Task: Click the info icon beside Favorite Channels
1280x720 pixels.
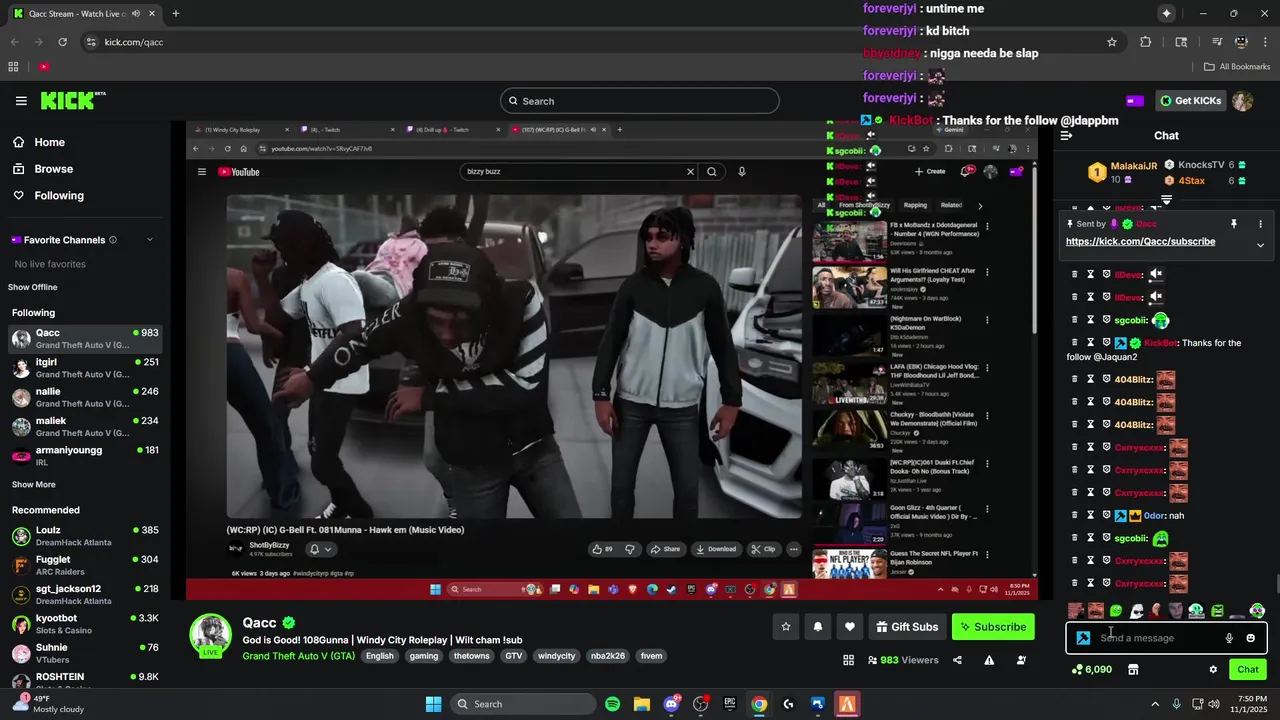Action: [112, 240]
